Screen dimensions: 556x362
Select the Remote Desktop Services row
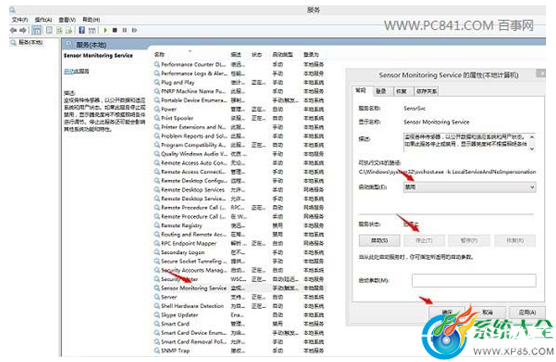coord(239,190)
